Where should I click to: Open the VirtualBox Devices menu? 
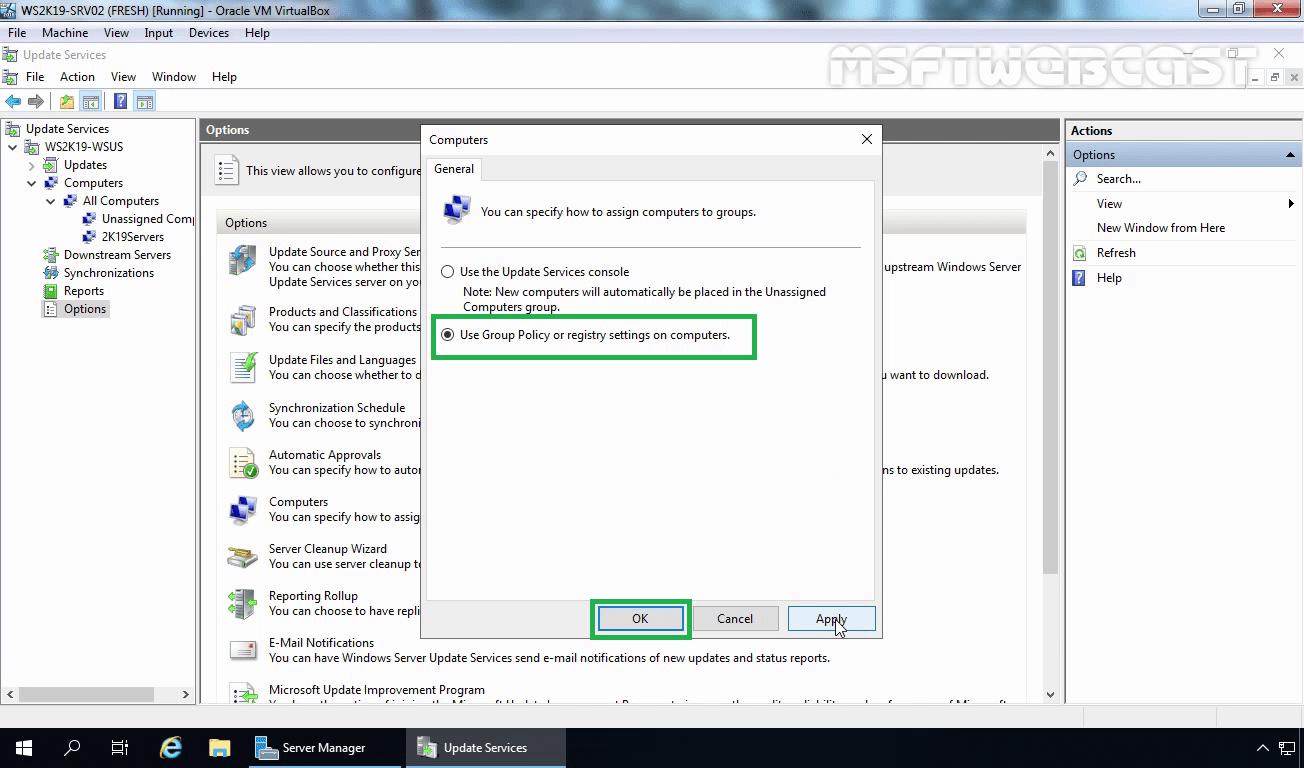coord(208,33)
